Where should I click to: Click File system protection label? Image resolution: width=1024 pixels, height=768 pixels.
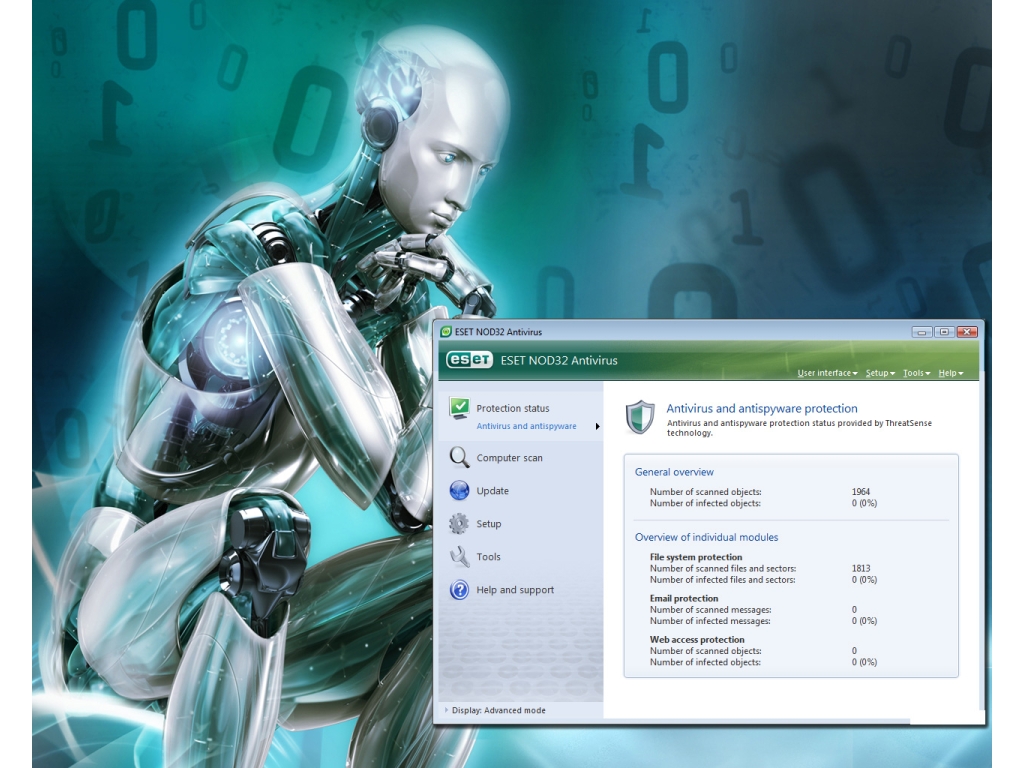click(696, 557)
